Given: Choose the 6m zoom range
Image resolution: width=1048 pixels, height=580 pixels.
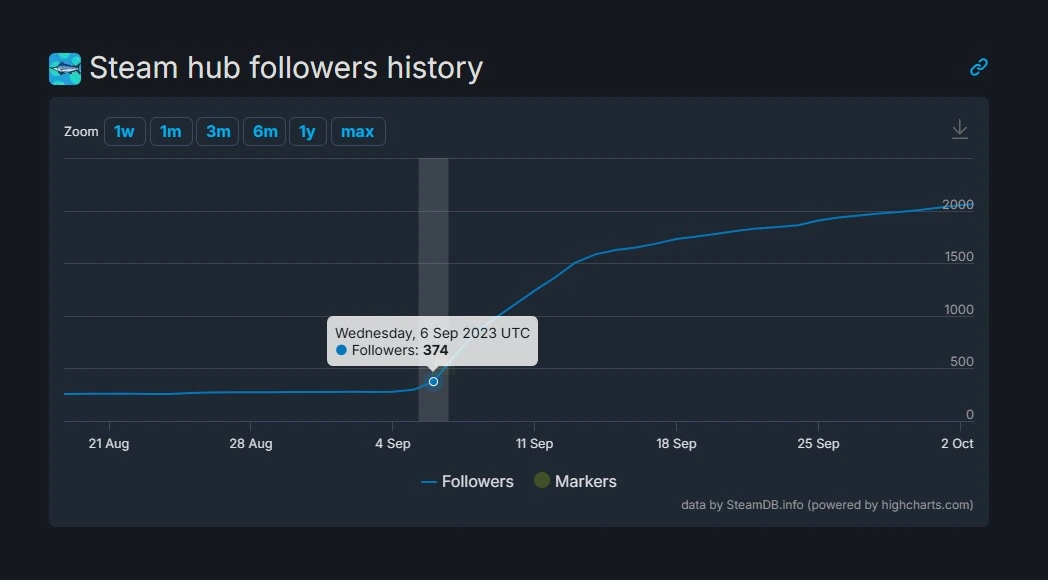Looking at the screenshot, I should click(265, 132).
